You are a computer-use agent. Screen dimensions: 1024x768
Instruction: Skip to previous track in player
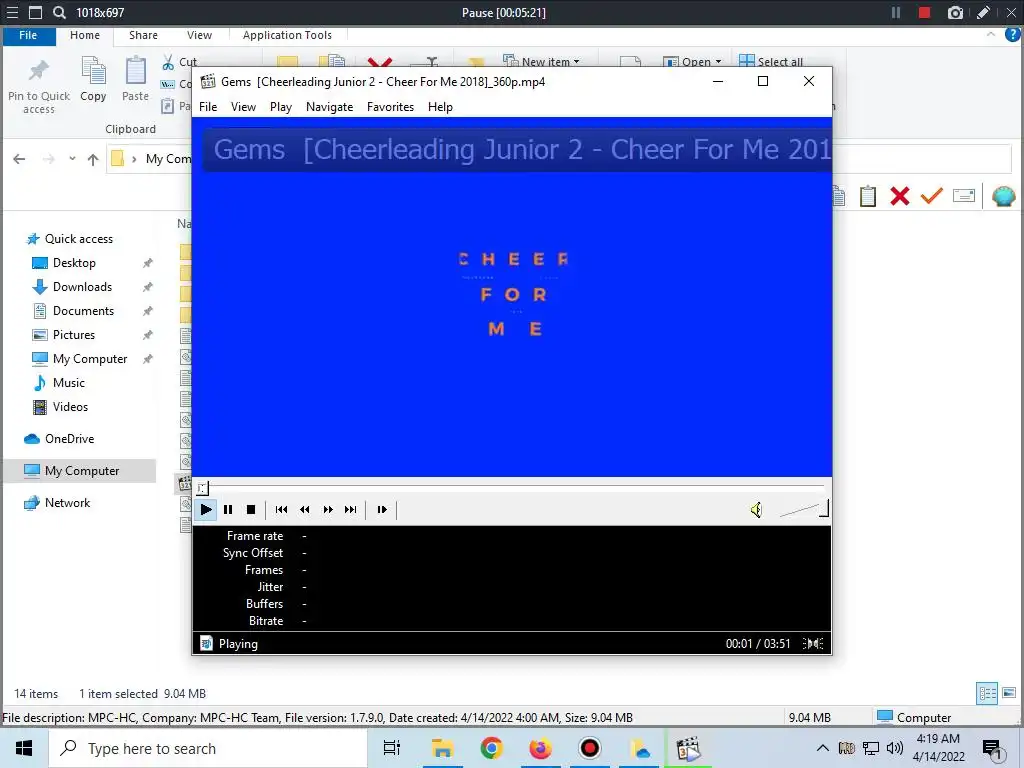click(x=281, y=509)
